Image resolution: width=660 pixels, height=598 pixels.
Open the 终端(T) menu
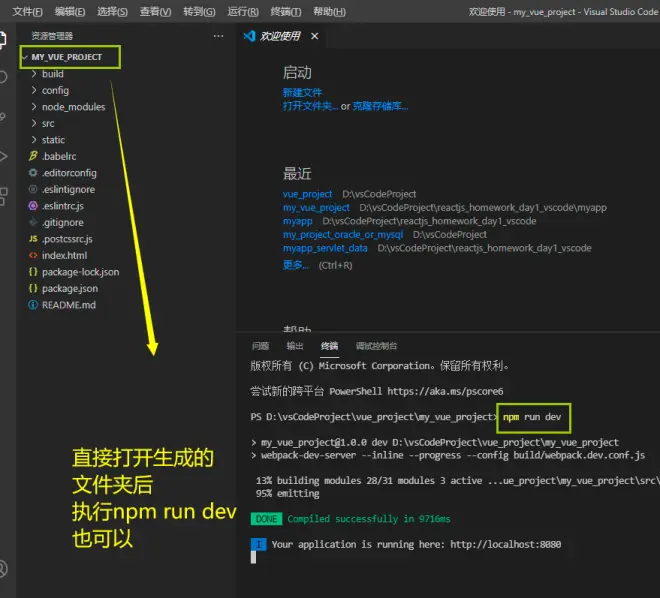coord(286,11)
